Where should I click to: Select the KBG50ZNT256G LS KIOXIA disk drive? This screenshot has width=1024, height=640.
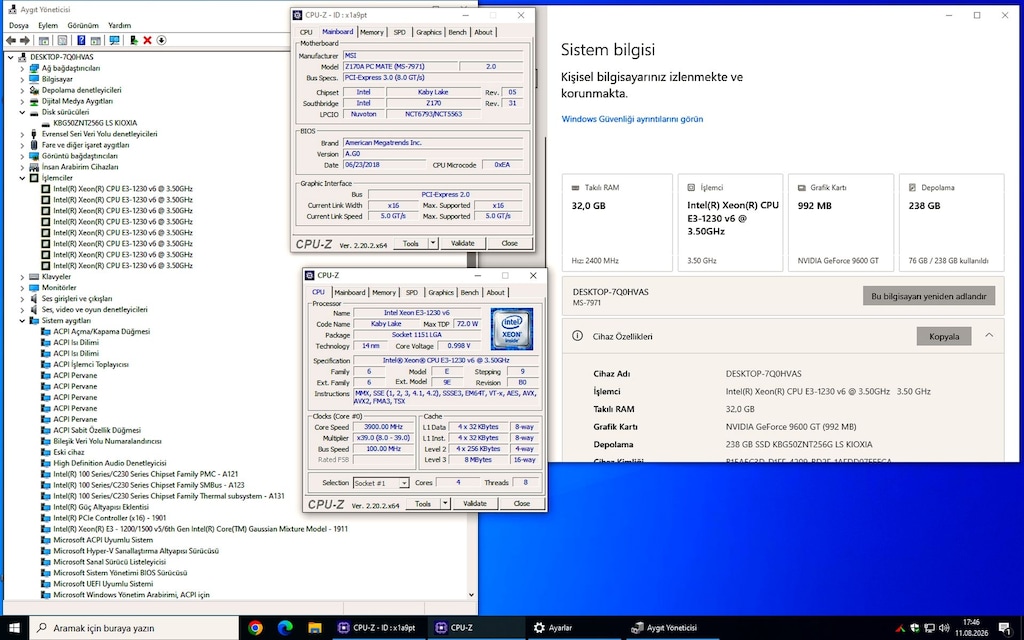[x=95, y=123]
